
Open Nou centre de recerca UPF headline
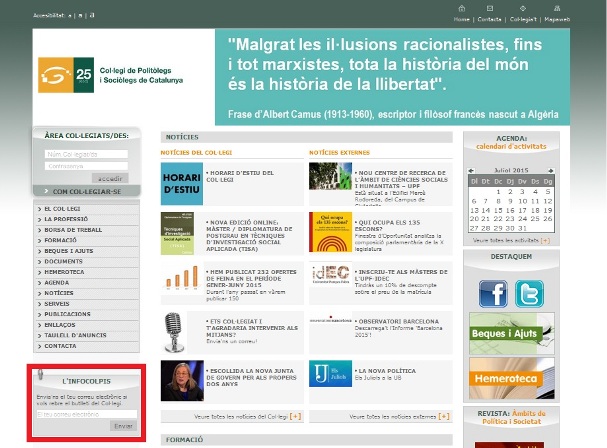pyautogui.click(x=401, y=179)
